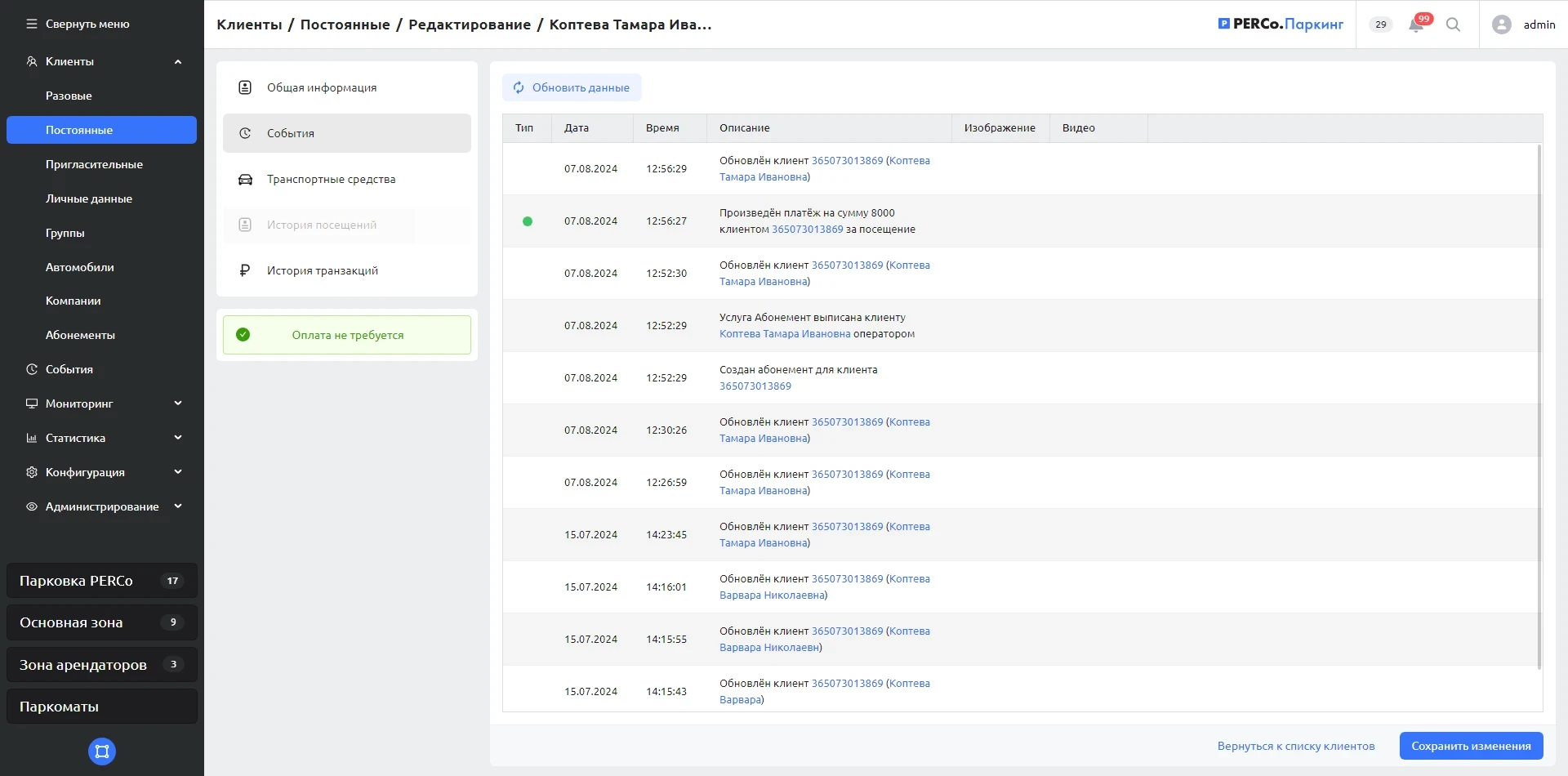Viewport: 1568px width, 776px height.
Task: Select Абонементы in the sidebar
Action: (x=80, y=335)
